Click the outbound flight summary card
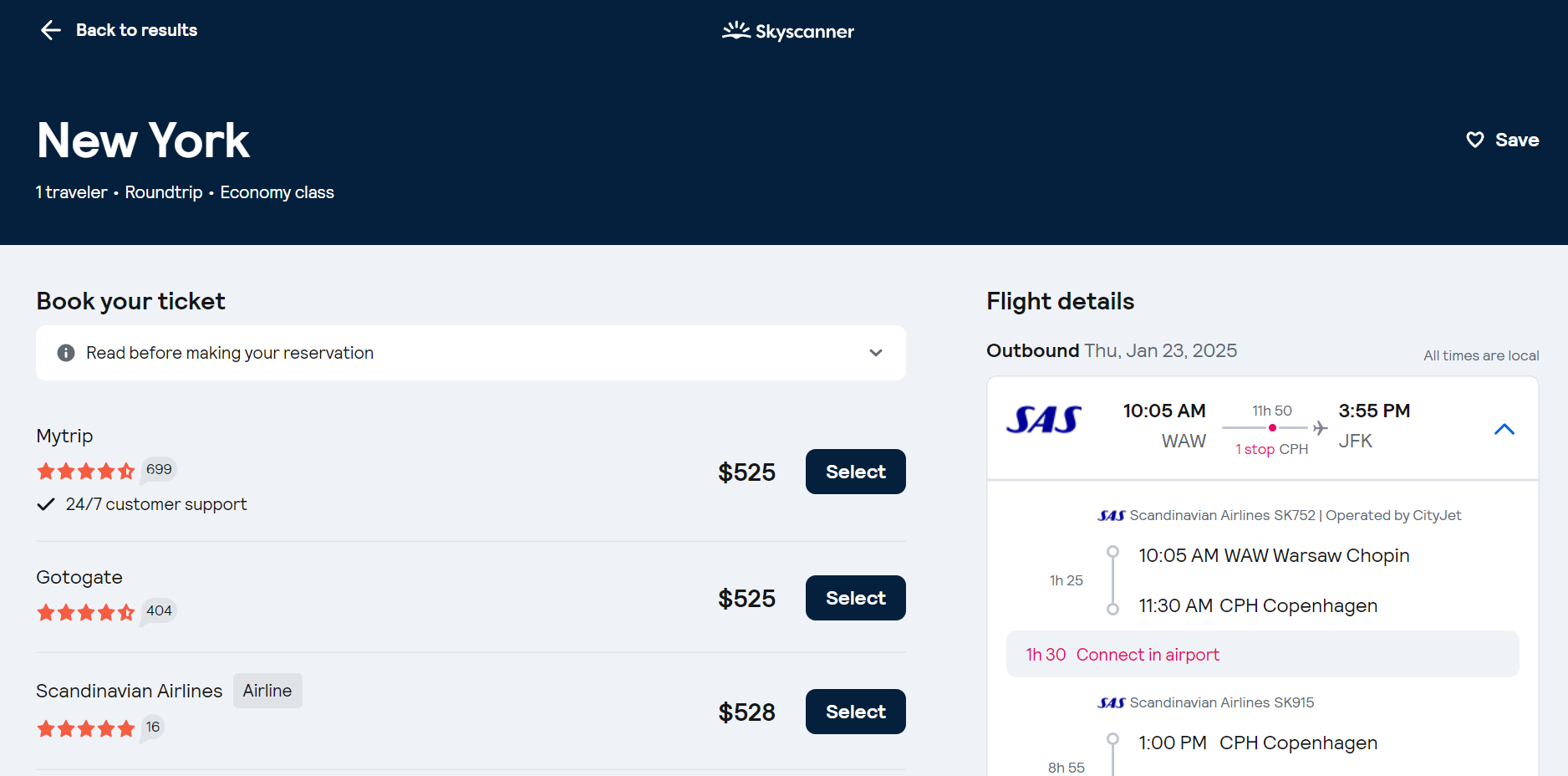The height and width of the screenshot is (776, 1568). point(1262,428)
